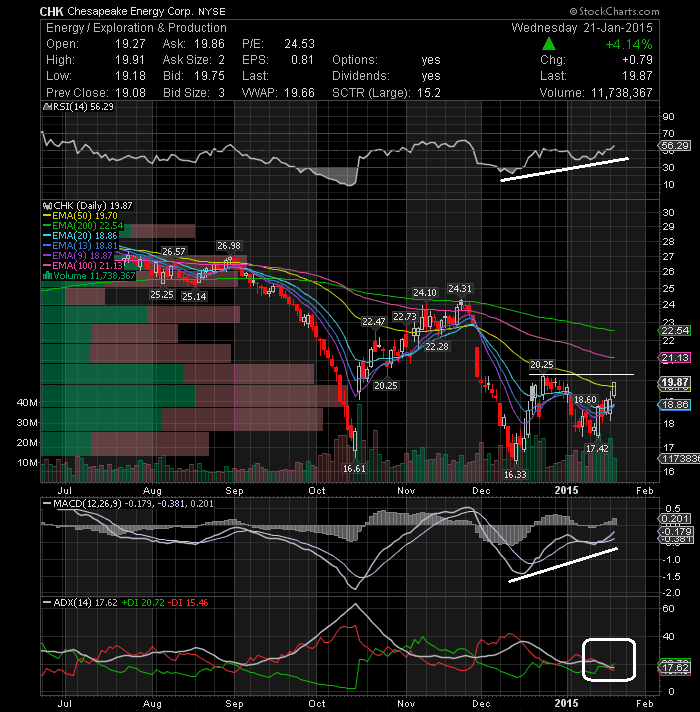Click the VWAP value 19.66
Screen dimensions: 700x712
(x=299, y=93)
